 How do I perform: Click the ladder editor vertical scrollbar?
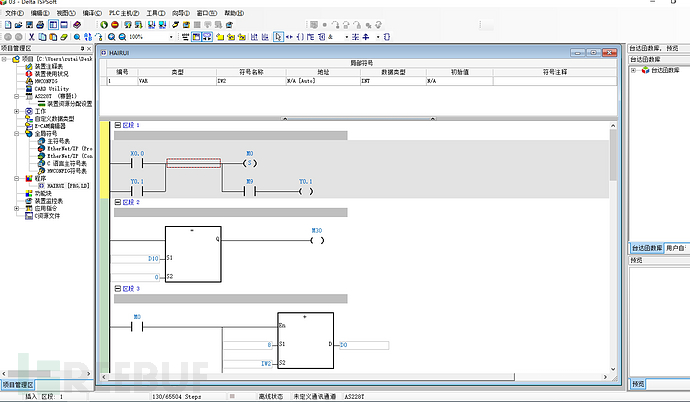(x=617, y=250)
